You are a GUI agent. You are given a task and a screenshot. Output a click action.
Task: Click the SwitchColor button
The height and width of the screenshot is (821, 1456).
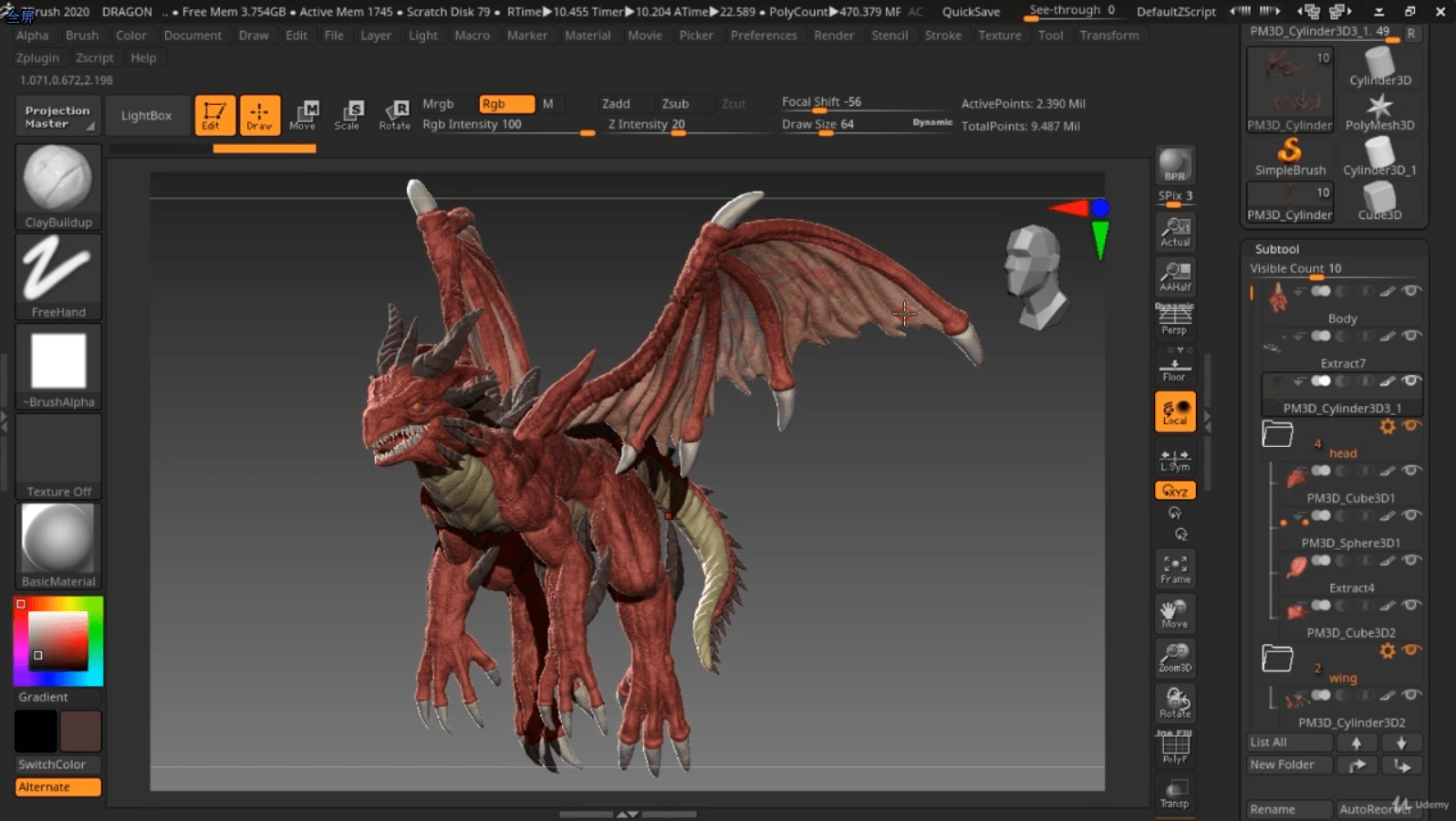[58, 764]
